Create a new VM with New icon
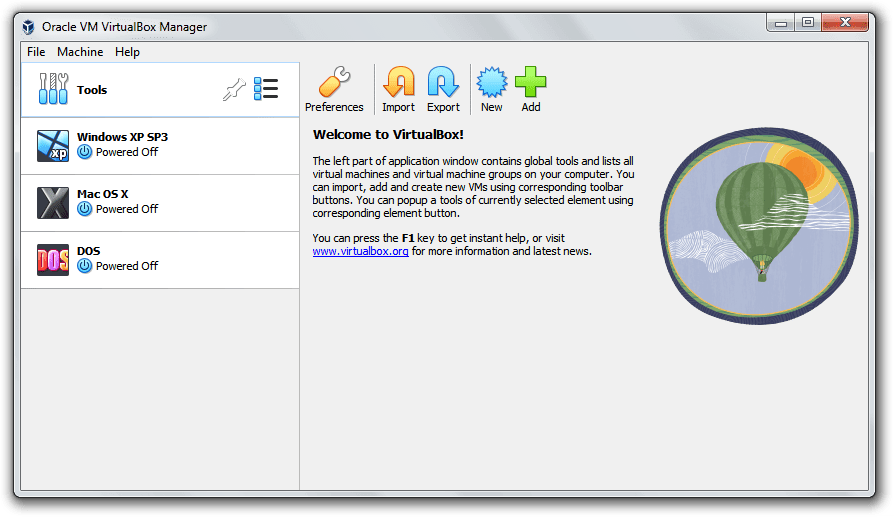Screen dimensions: 894x517 491,82
